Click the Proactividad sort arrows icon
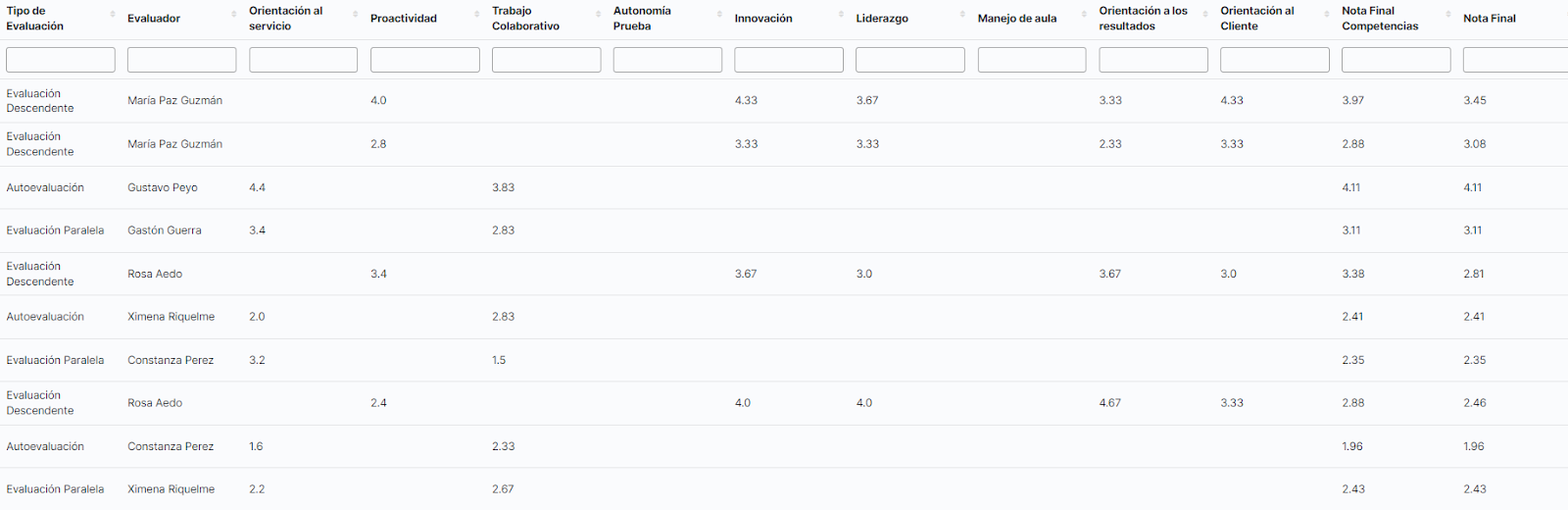Image resolution: width=1568 pixels, height=510 pixels. pyautogui.click(x=477, y=15)
